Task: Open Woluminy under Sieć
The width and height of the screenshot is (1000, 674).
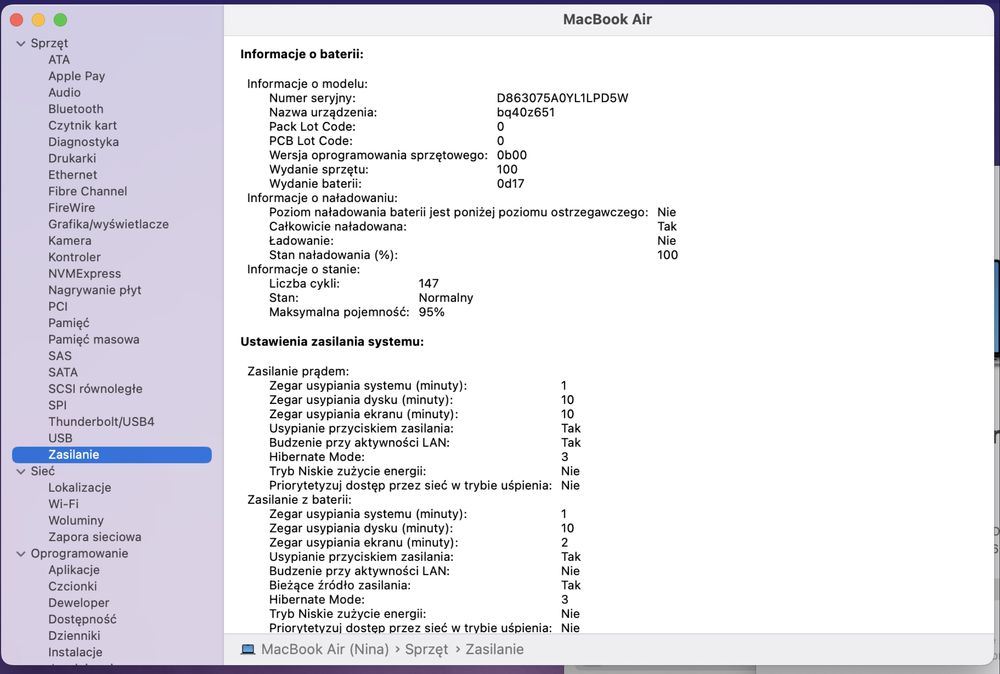Action: click(76, 520)
